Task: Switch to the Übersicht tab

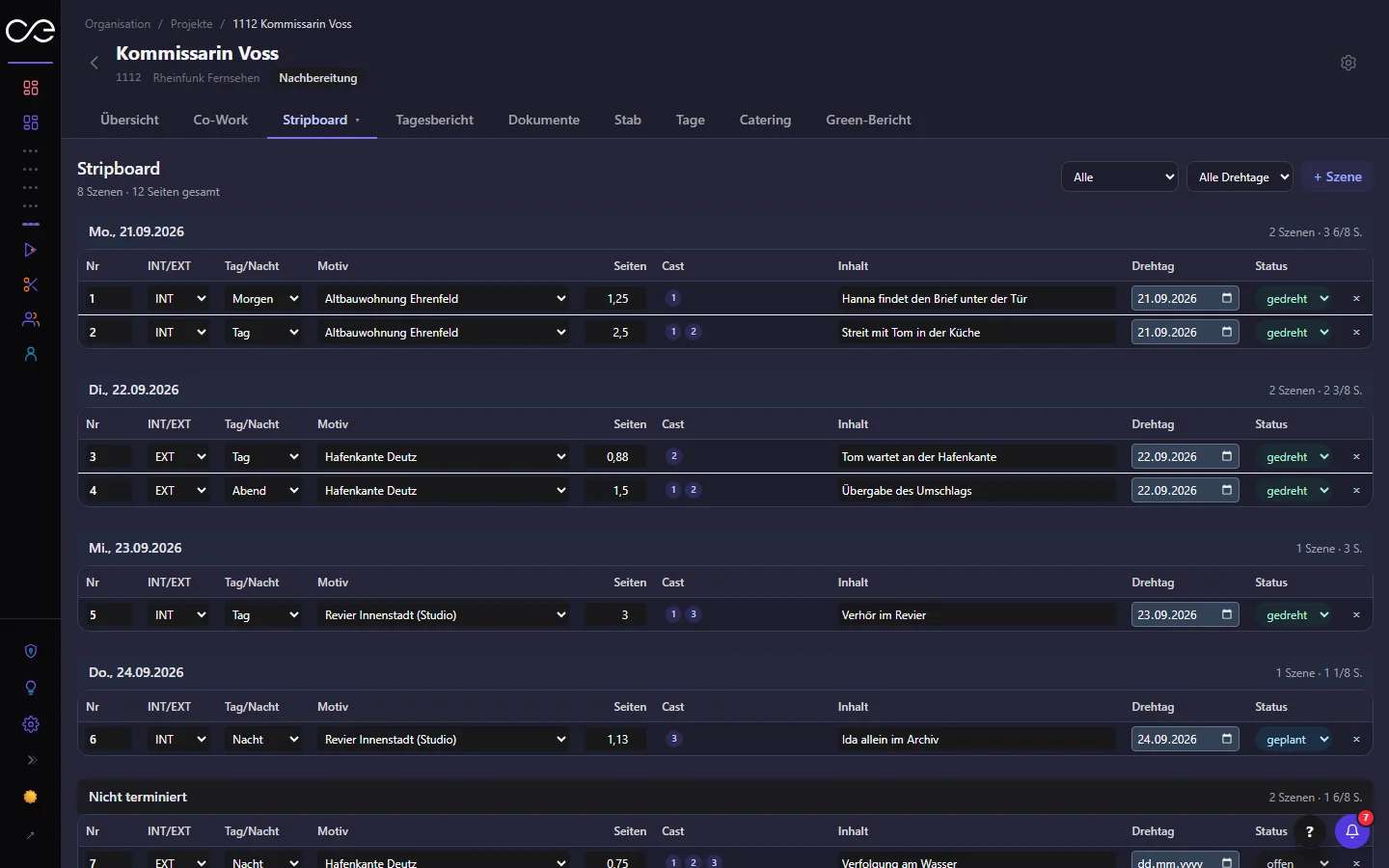Action: (x=129, y=120)
